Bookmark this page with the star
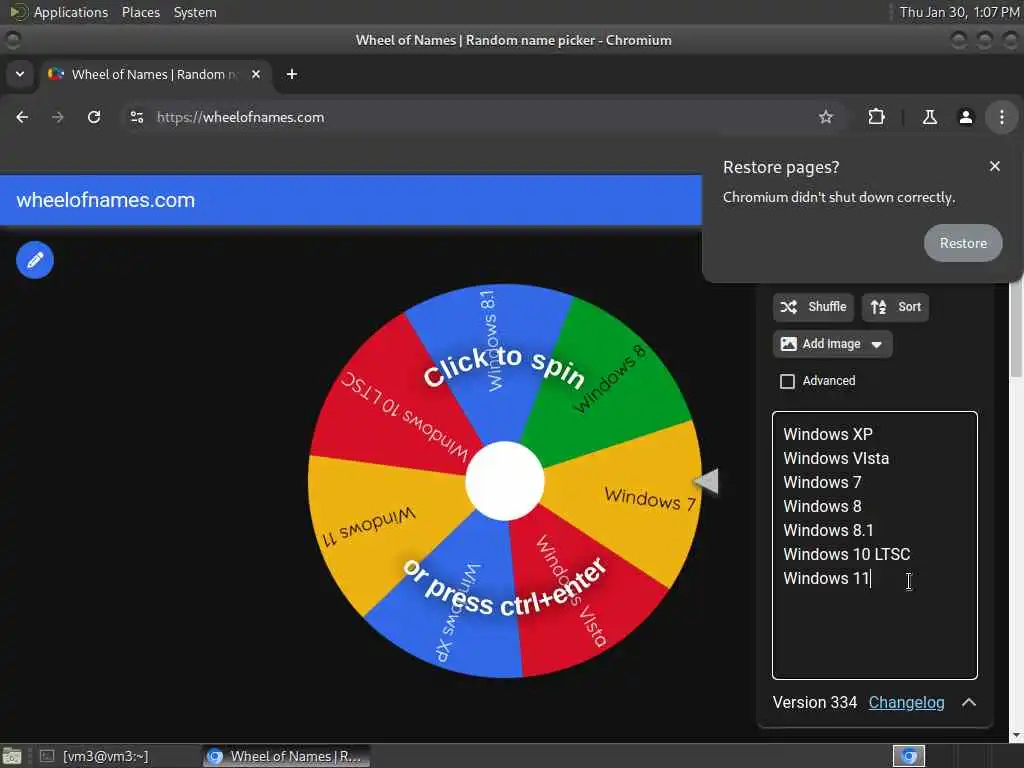Screen dimensions: 1024x768 (x=825, y=118)
